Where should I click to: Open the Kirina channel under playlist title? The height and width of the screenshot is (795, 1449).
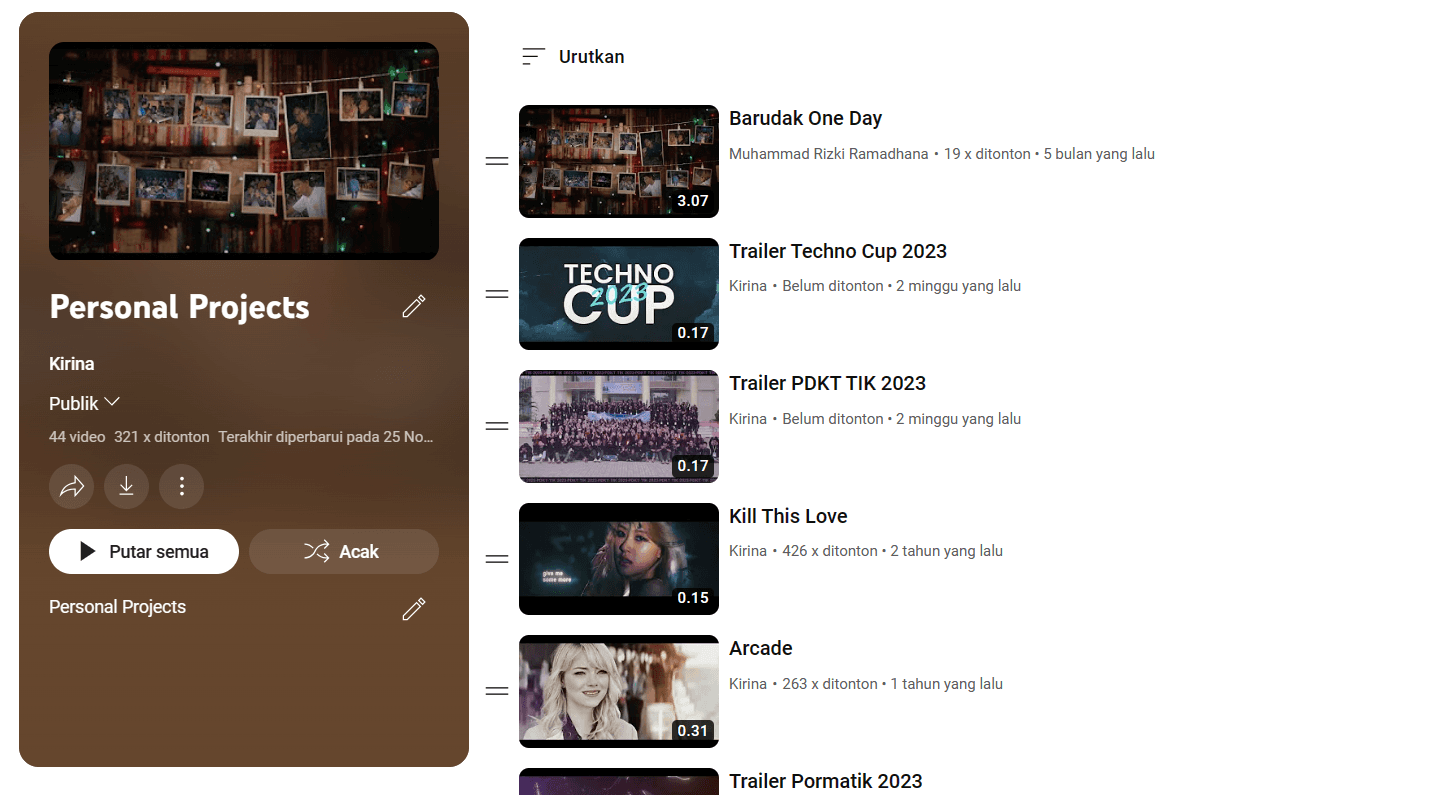(72, 364)
